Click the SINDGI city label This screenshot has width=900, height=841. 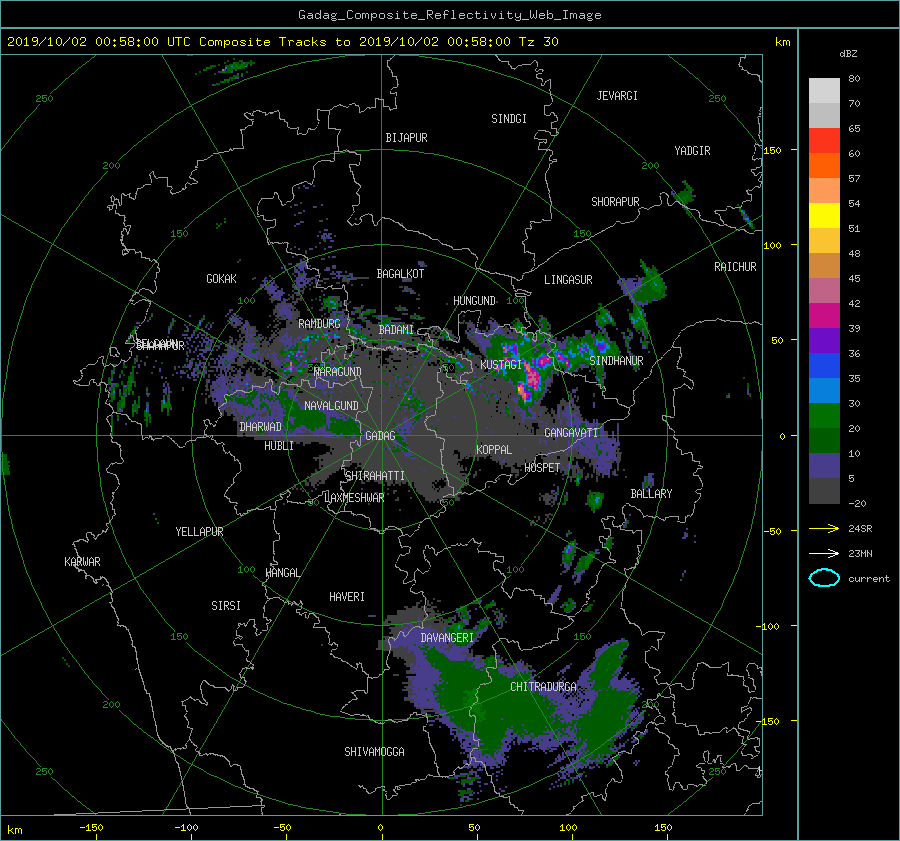click(509, 119)
